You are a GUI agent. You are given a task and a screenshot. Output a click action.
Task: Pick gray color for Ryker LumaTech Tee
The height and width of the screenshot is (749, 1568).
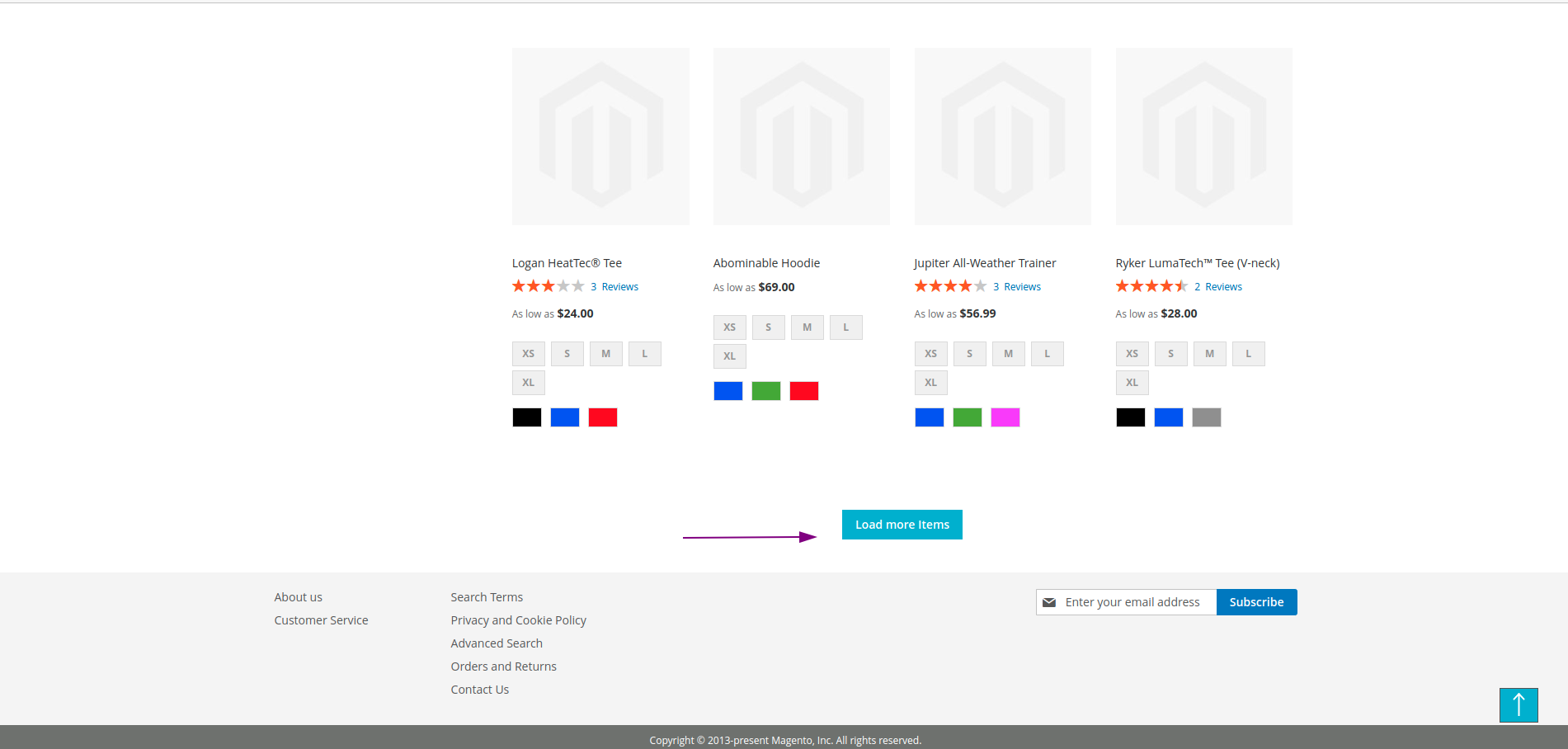click(x=1207, y=417)
